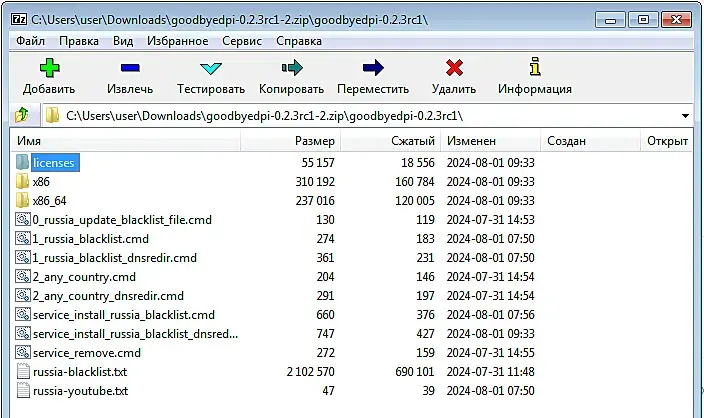Click the size value 310 192
The image size is (704, 418).
pyautogui.click(x=315, y=181)
